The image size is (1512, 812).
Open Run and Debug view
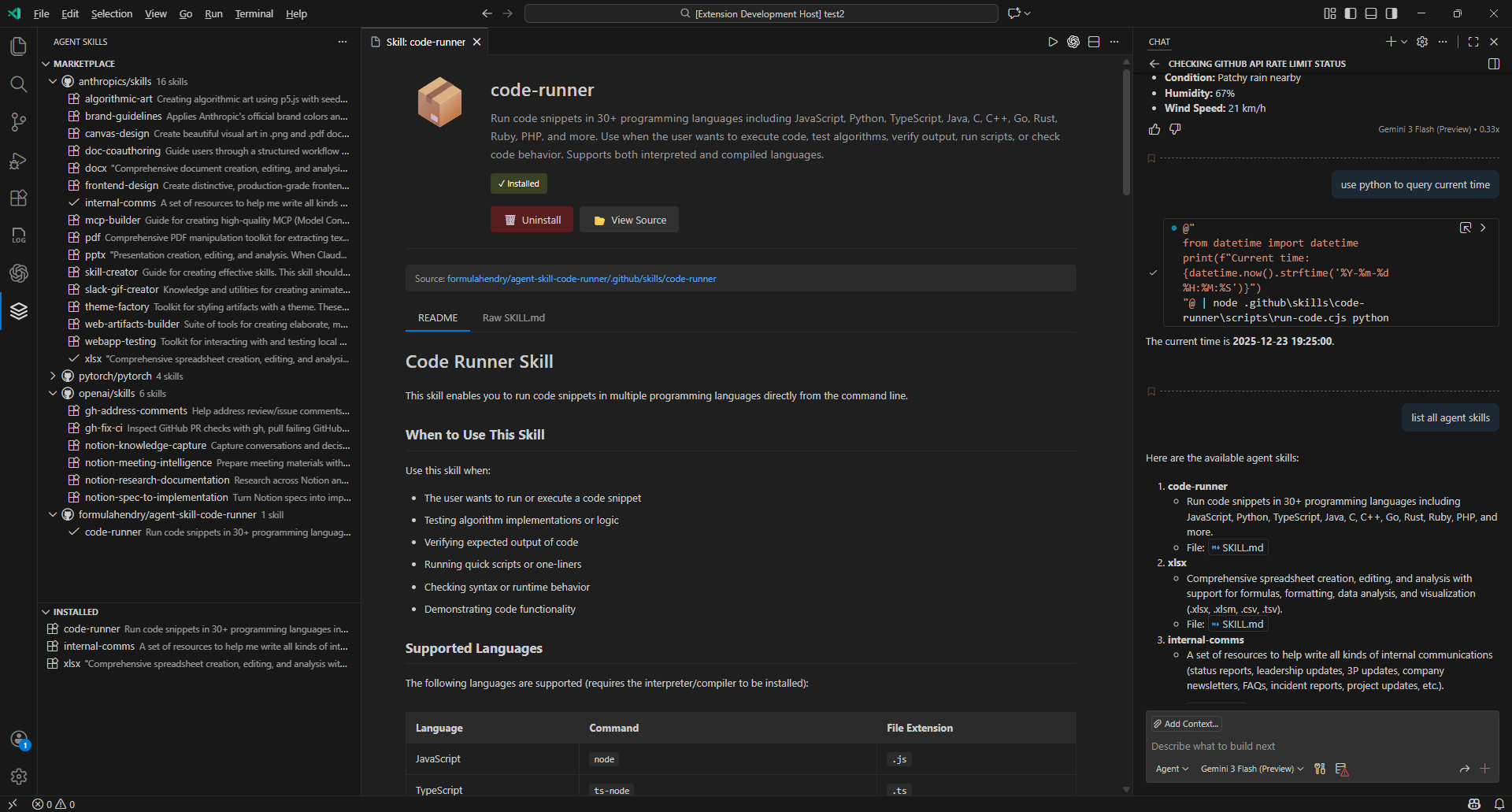click(18, 161)
